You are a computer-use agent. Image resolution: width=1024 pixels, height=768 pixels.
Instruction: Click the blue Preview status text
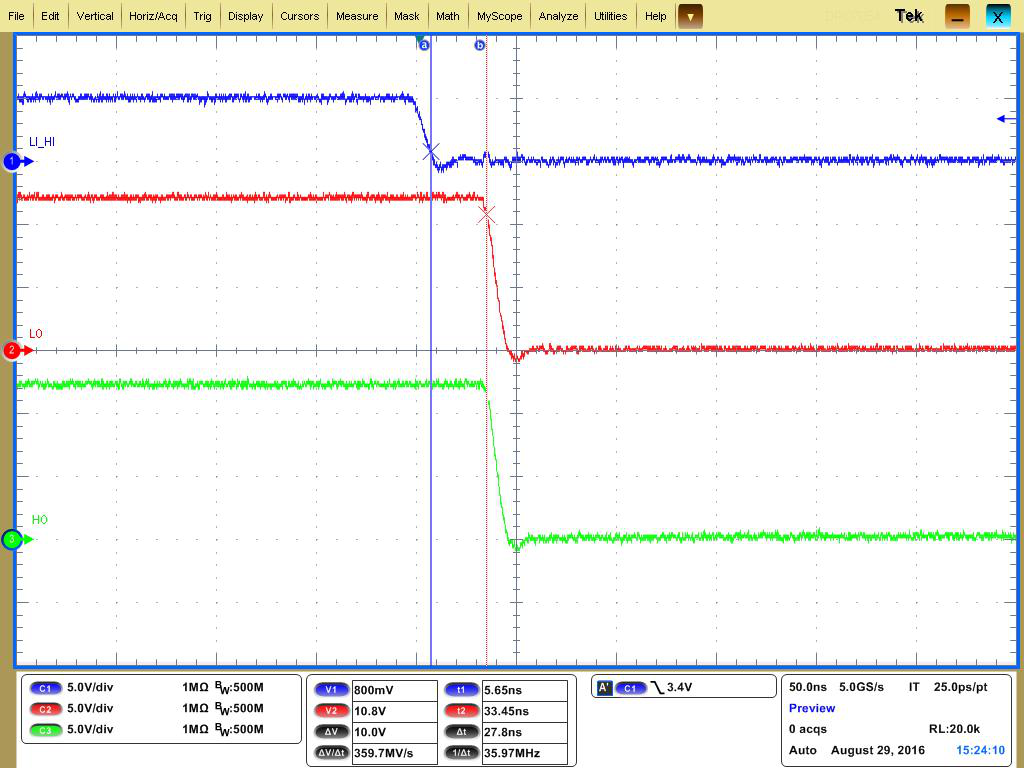tap(811, 708)
